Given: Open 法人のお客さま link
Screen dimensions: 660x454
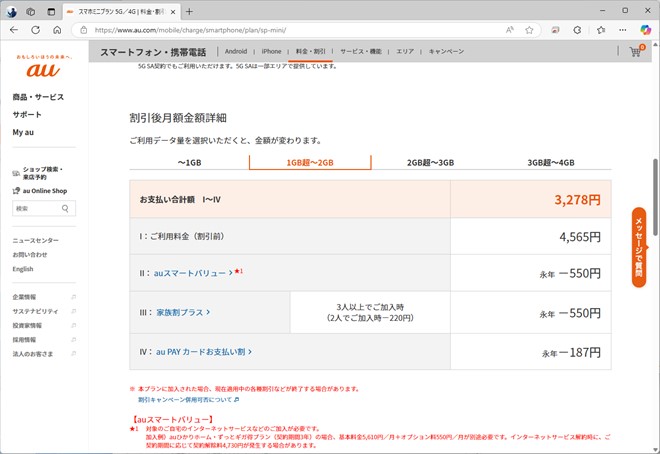Looking at the screenshot, I should (33, 354).
